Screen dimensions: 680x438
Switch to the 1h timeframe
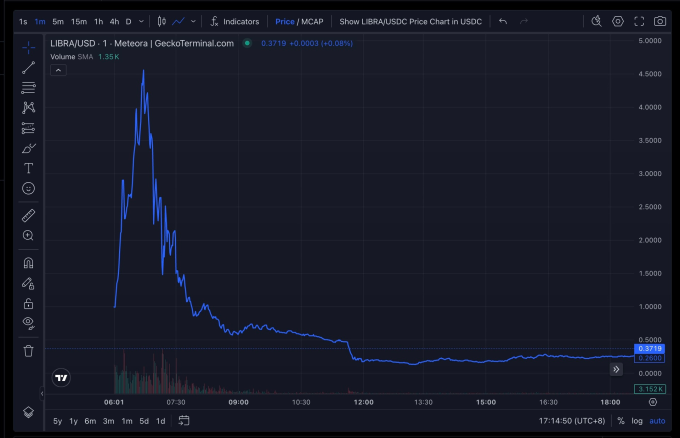pos(99,22)
